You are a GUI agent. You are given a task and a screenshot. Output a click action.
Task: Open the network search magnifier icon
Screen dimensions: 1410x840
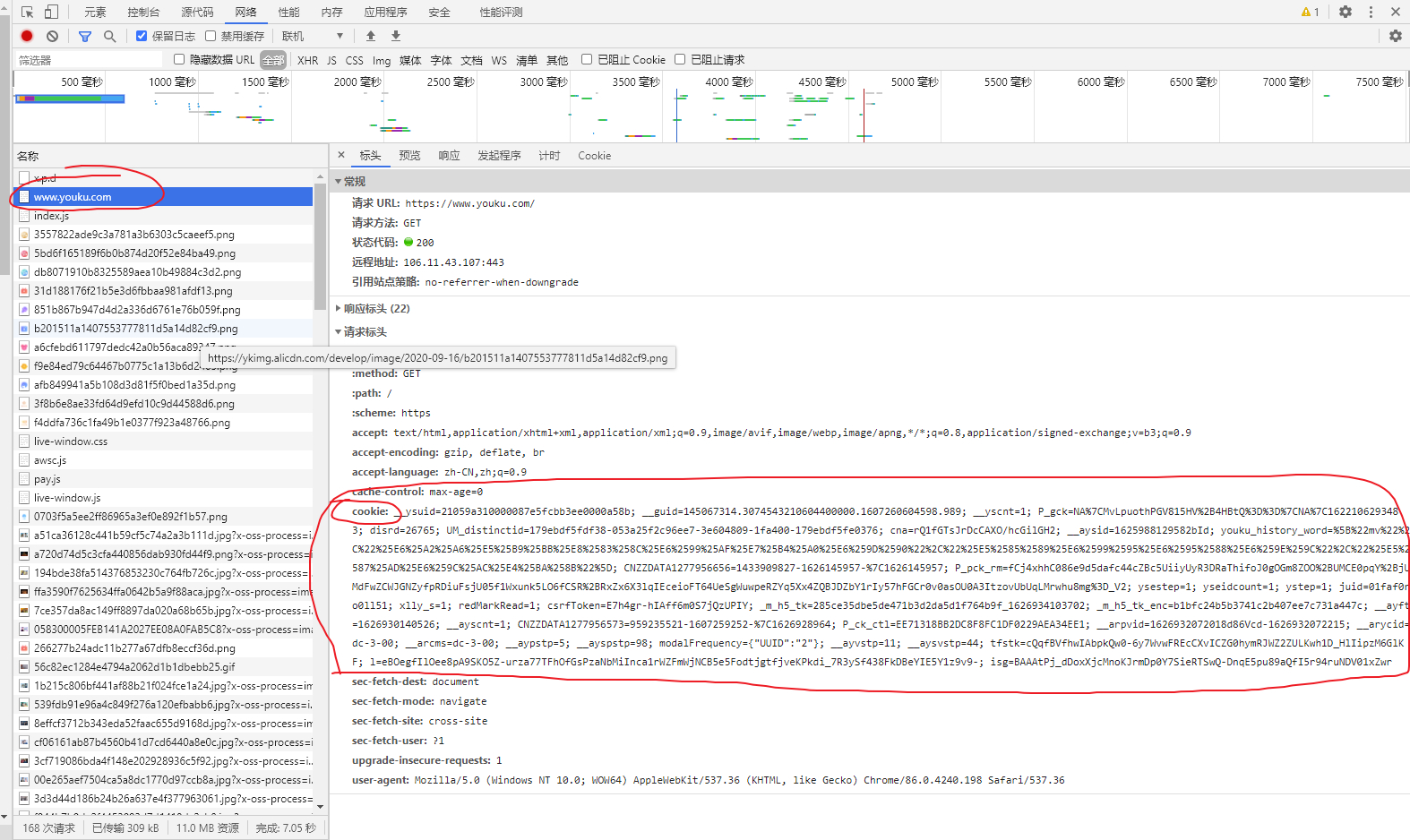(x=110, y=36)
